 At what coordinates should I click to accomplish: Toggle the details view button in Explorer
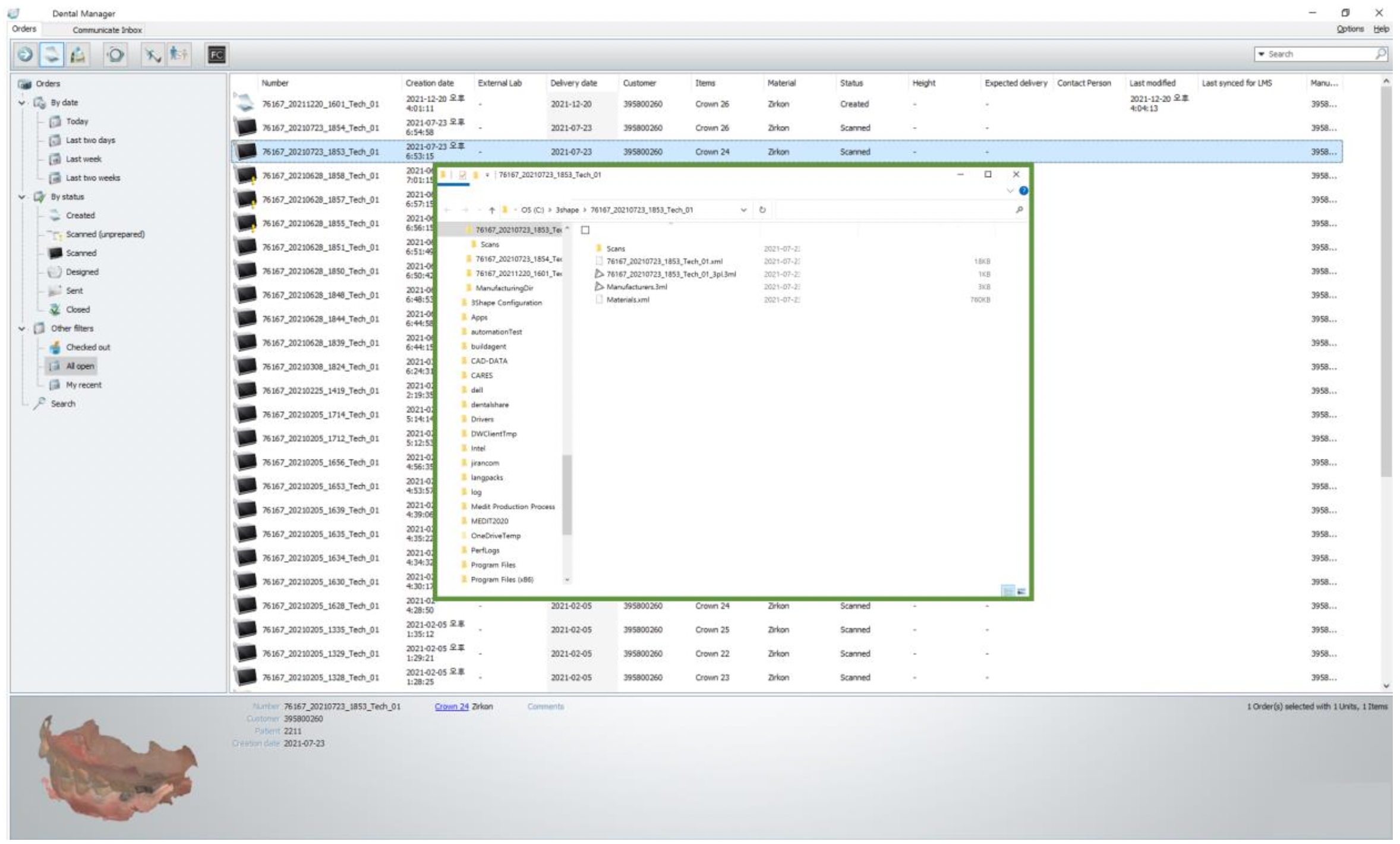click(1008, 591)
